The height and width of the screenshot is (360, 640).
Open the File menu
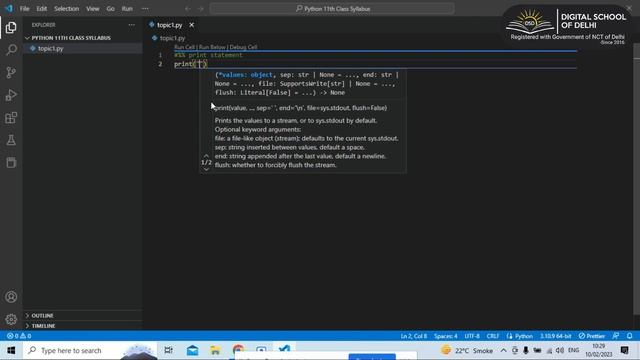pyautogui.click(x=24, y=9)
